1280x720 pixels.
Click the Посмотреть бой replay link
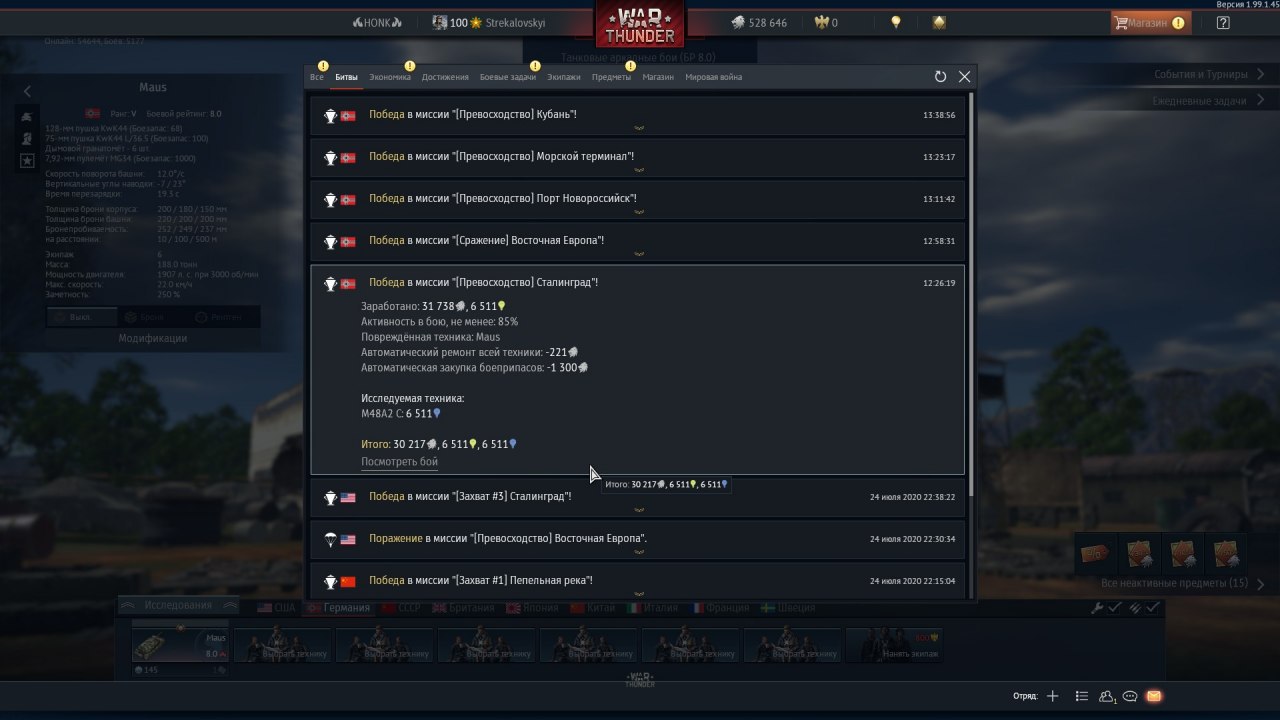click(399, 462)
